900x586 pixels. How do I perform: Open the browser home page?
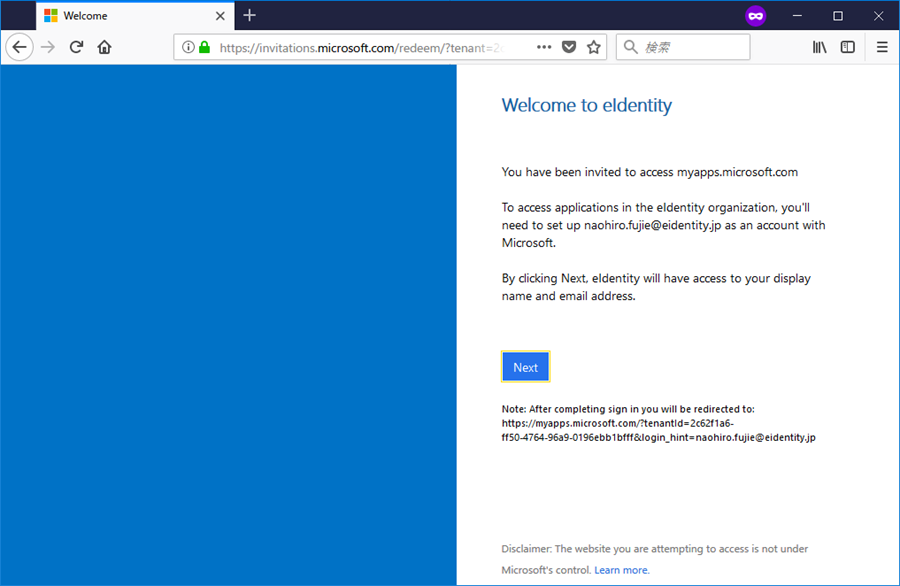tap(104, 47)
